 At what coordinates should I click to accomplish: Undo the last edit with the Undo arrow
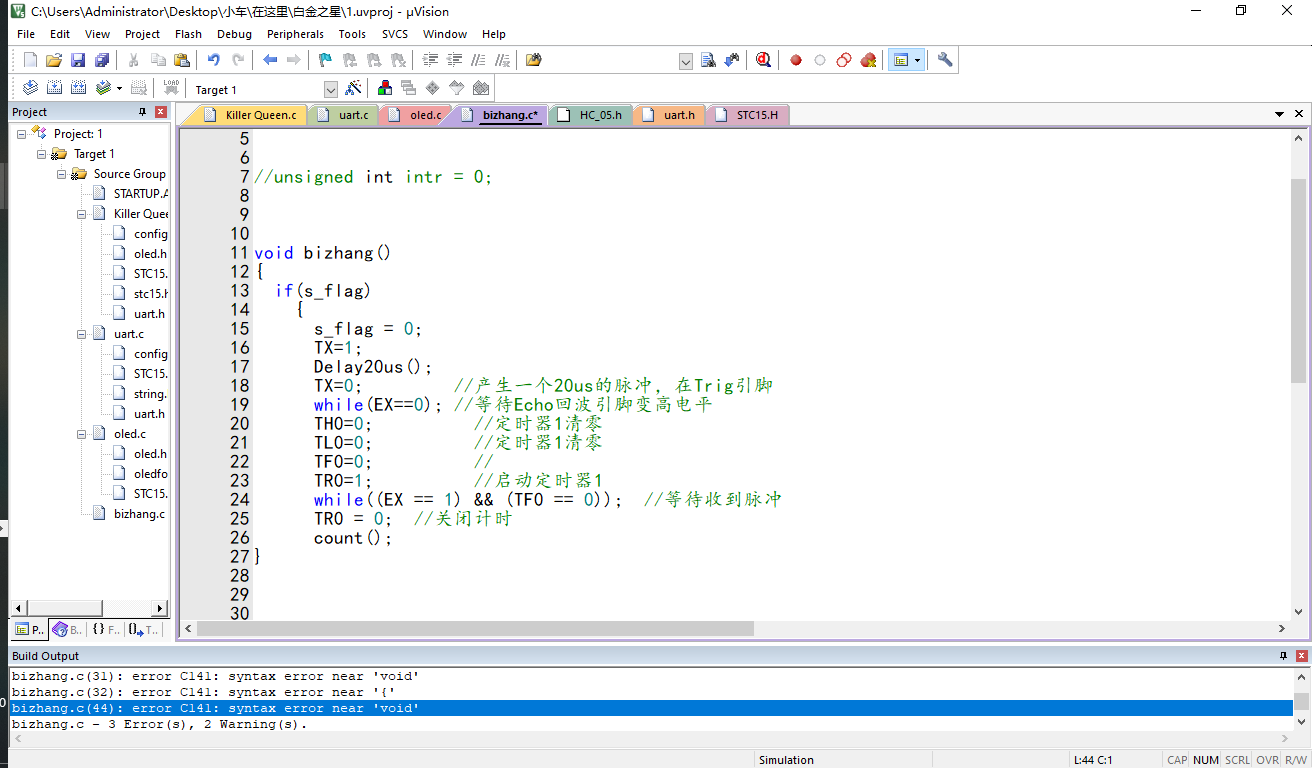point(213,60)
